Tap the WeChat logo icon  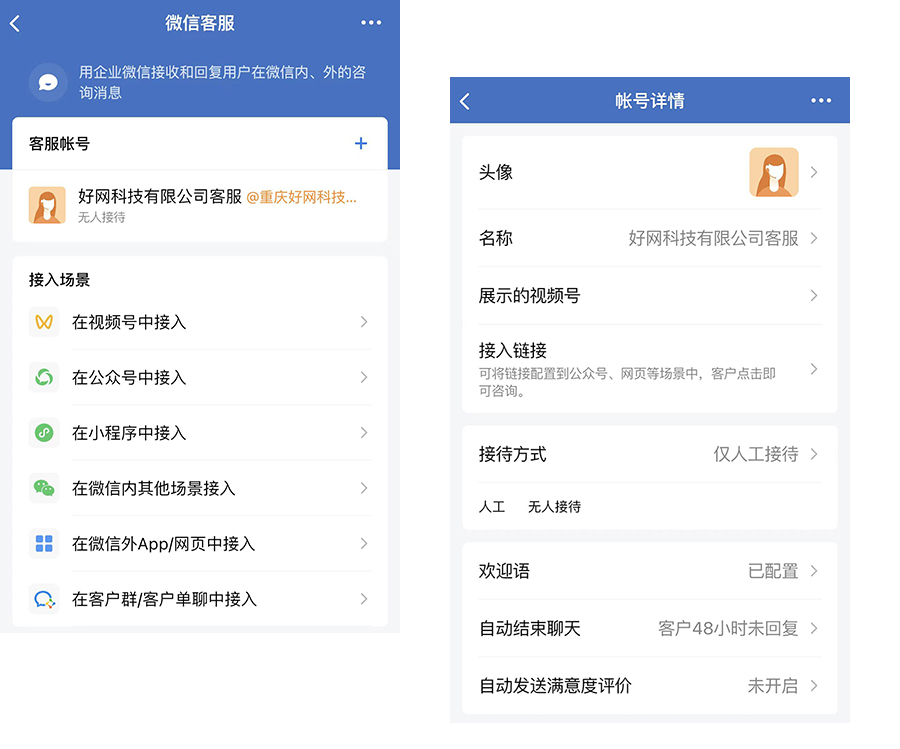[44, 488]
